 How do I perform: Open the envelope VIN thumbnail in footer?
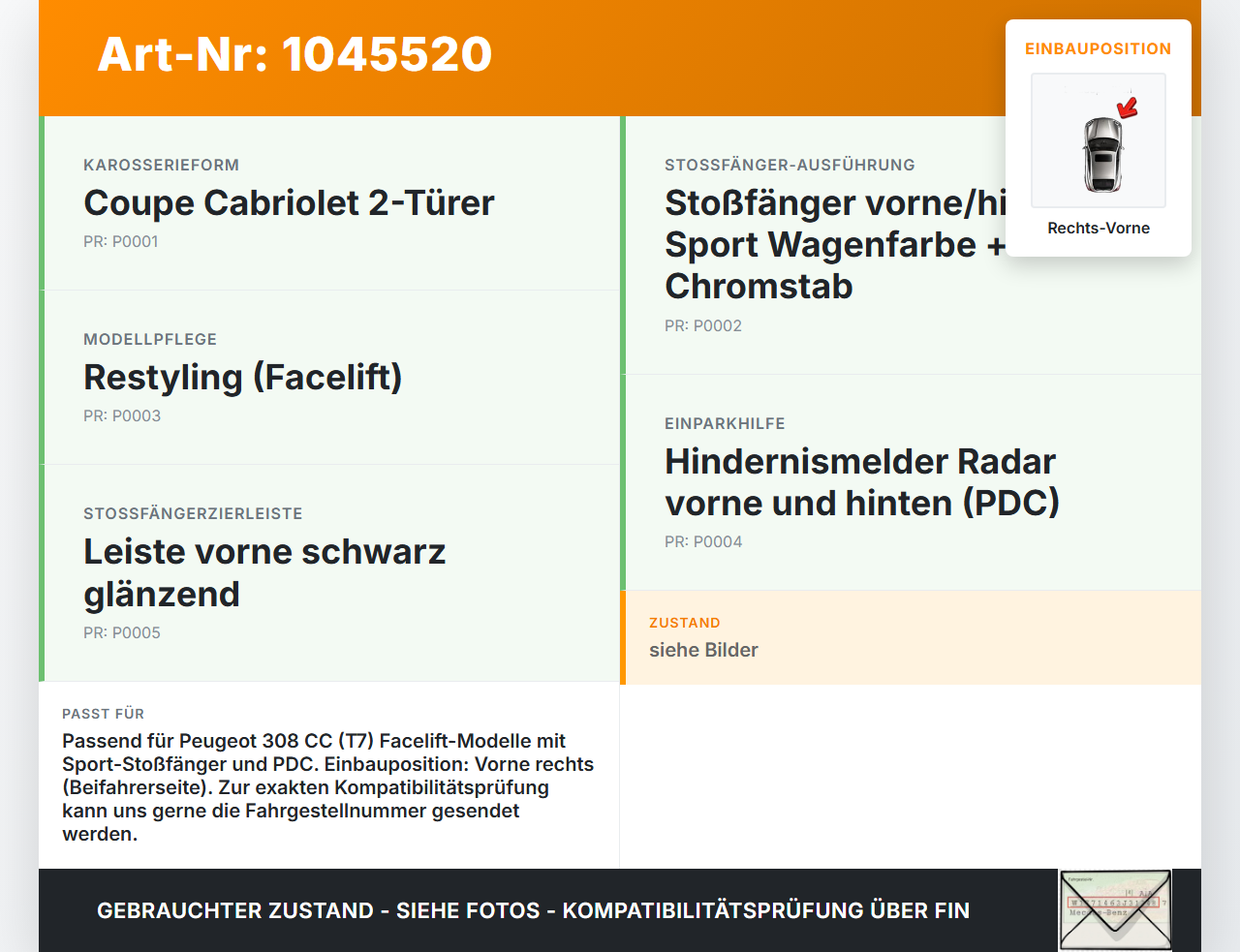(x=1115, y=910)
